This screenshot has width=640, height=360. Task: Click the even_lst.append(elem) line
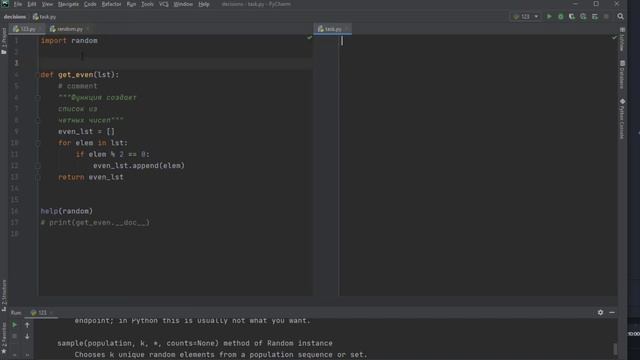click(x=139, y=166)
